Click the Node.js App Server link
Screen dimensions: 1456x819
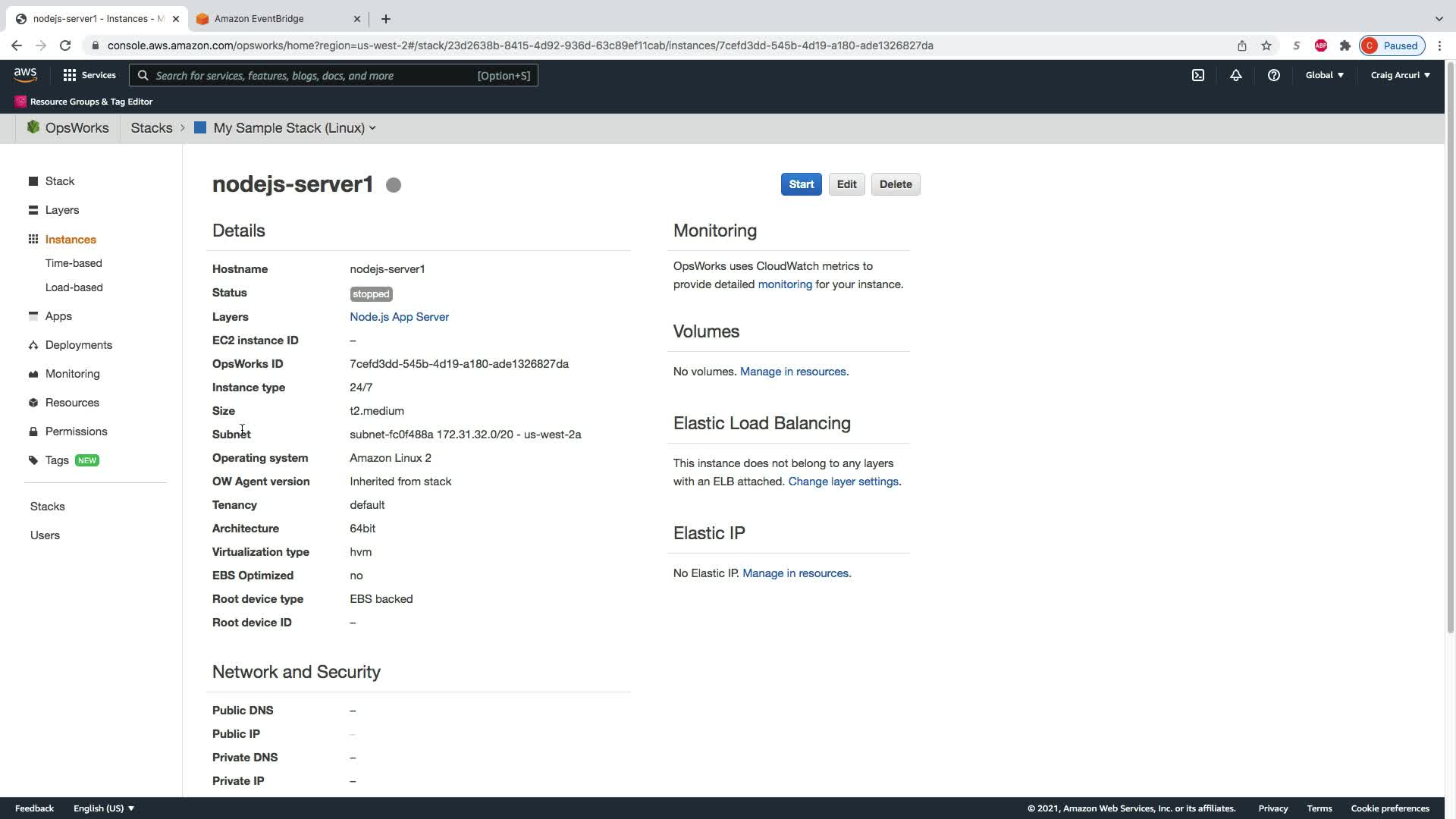point(399,317)
